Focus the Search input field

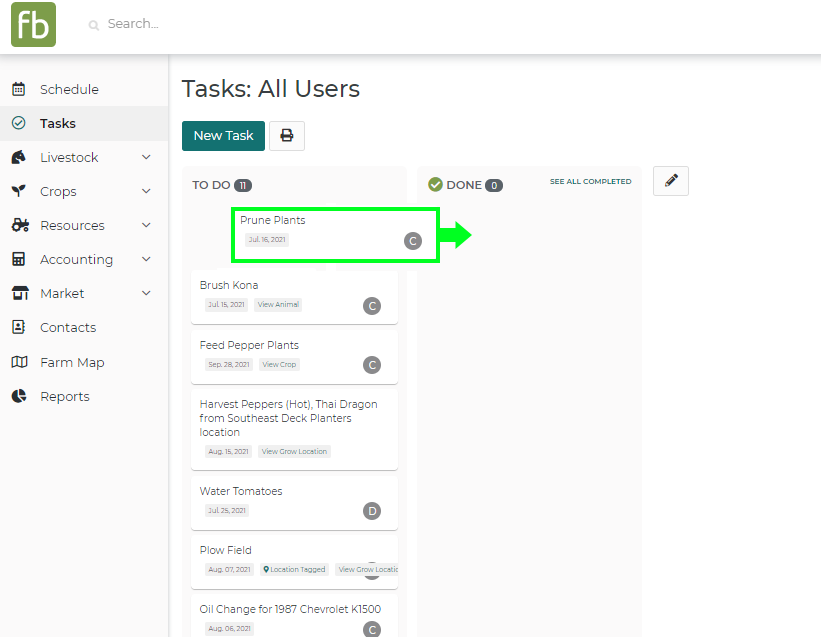click(133, 24)
